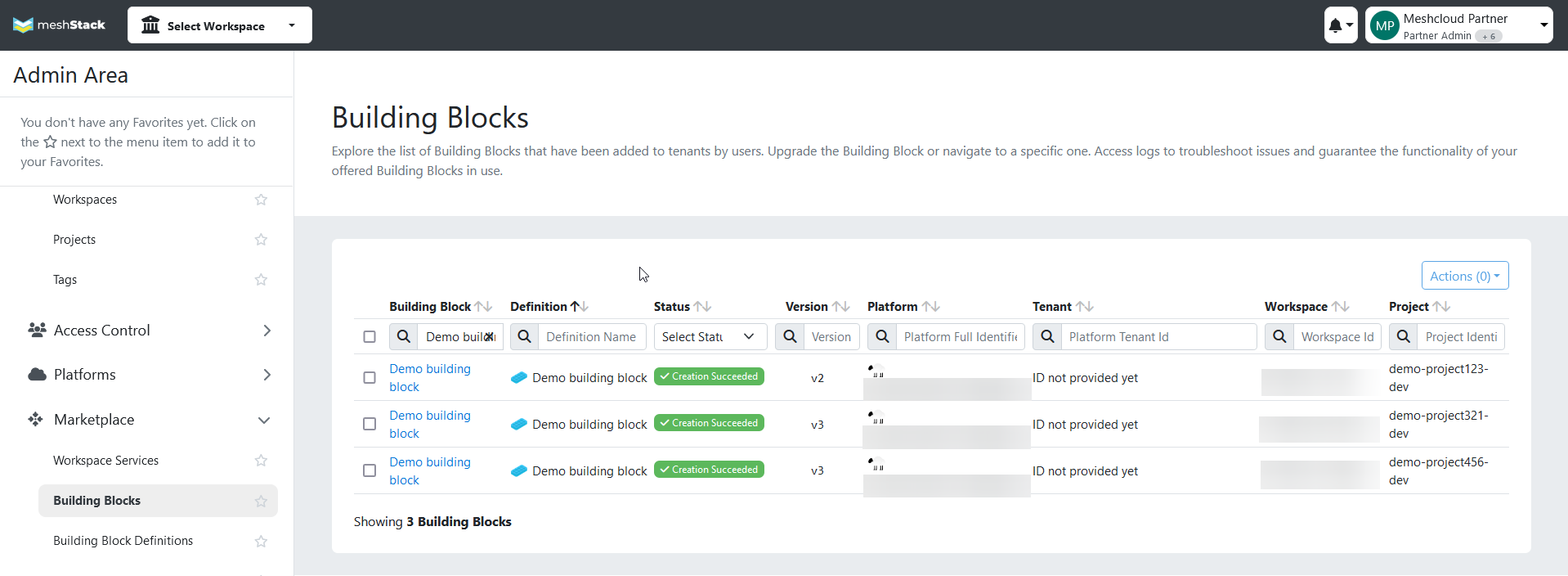The image size is (1568, 576).
Task: Open the Select Workspace dropdown
Action: [220, 25]
